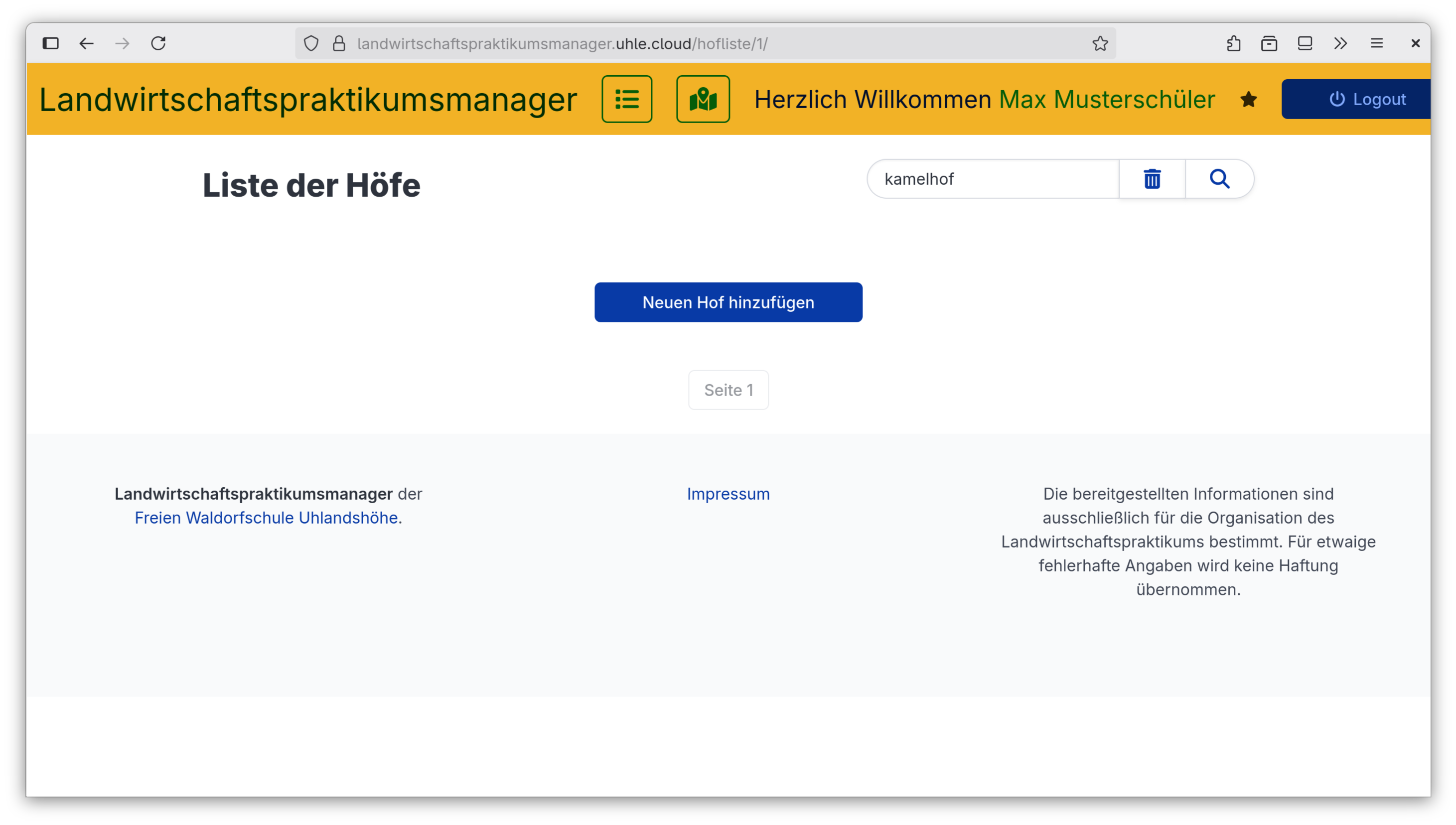1456x825 pixels.
Task: Open the browser library archive icon
Action: (x=1269, y=43)
